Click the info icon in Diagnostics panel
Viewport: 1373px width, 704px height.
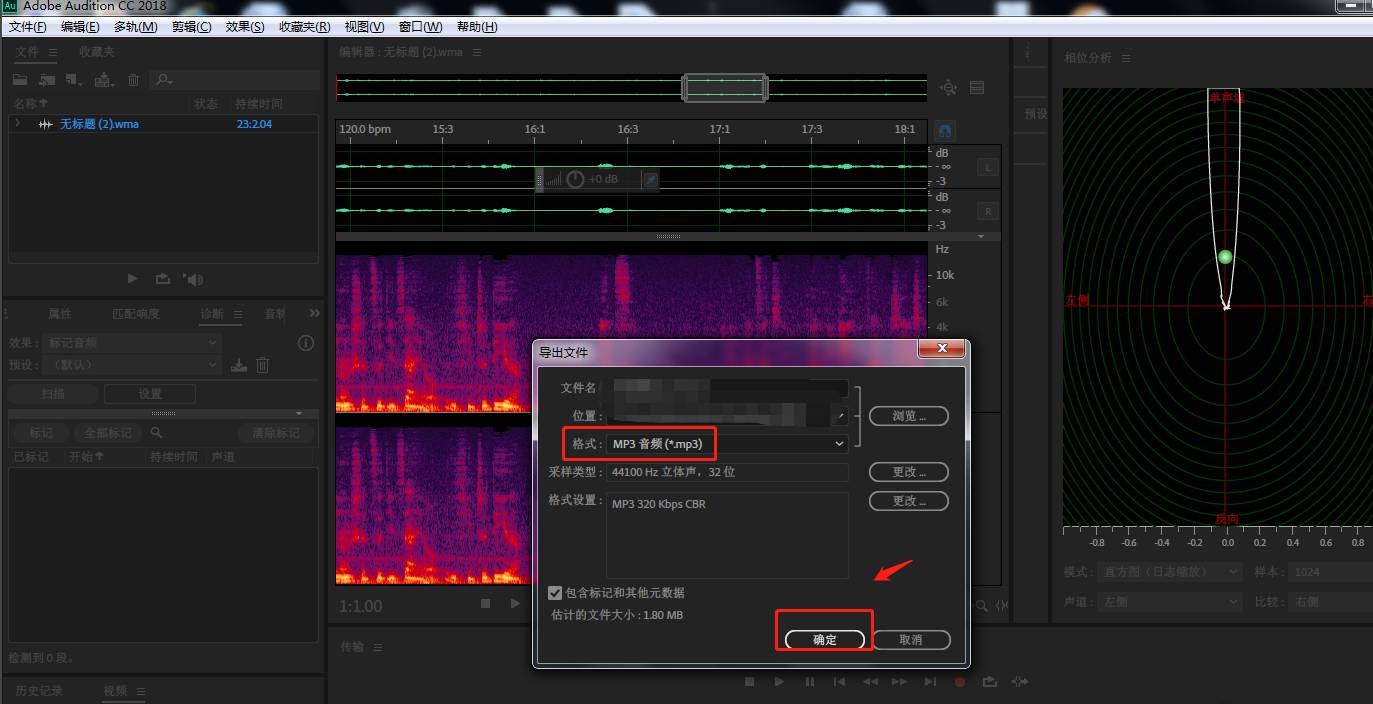[x=306, y=343]
